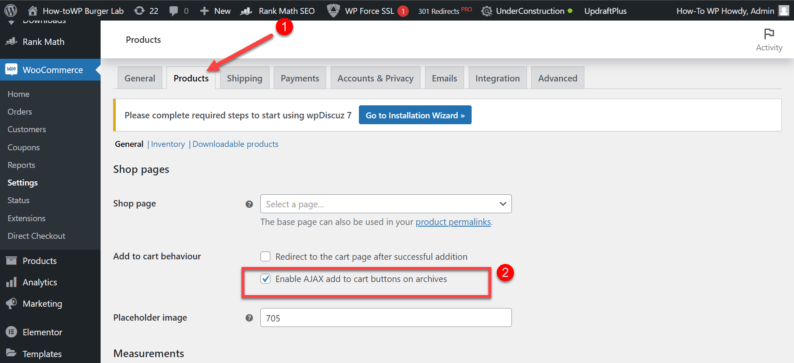The height and width of the screenshot is (363, 794).
Task: Open the Accounts & Privacy tab
Action: pyautogui.click(x=375, y=78)
